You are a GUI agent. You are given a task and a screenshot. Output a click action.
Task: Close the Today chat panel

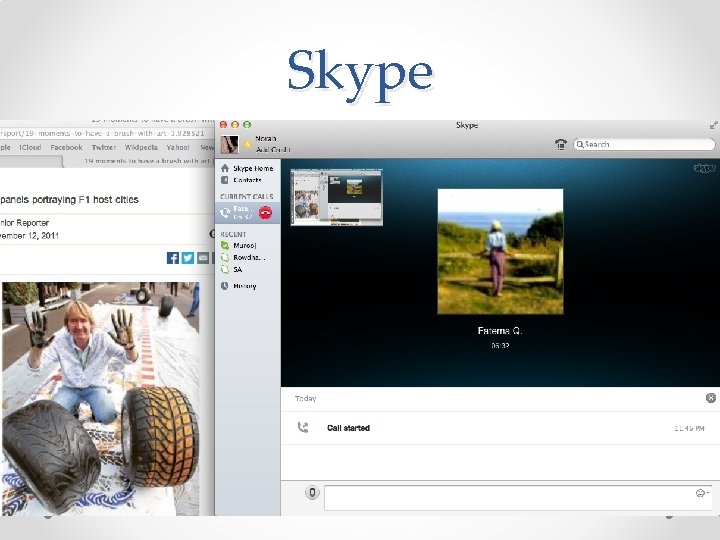pos(710,398)
